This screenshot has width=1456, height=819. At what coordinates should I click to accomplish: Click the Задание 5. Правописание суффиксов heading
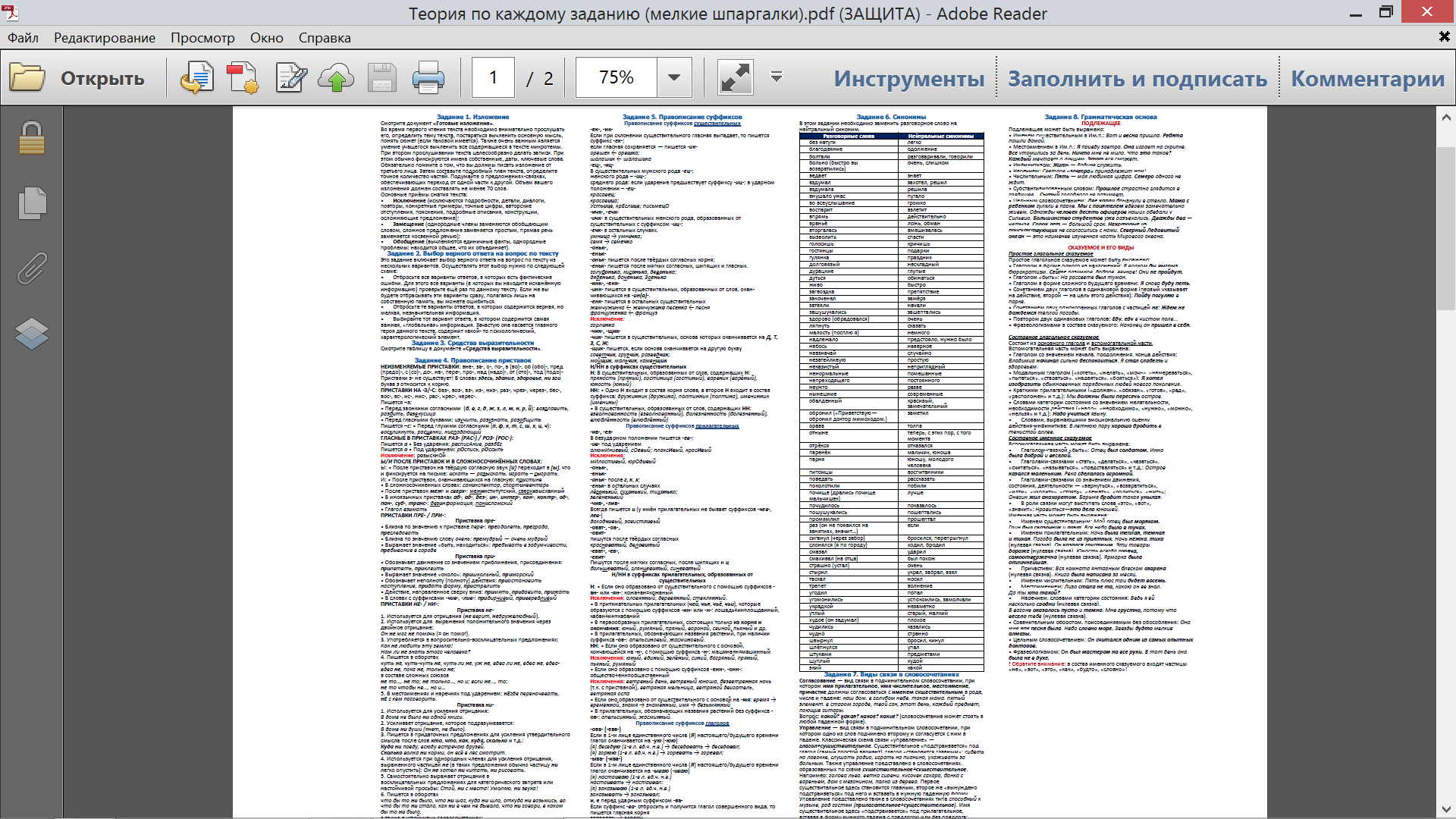[x=682, y=117]
